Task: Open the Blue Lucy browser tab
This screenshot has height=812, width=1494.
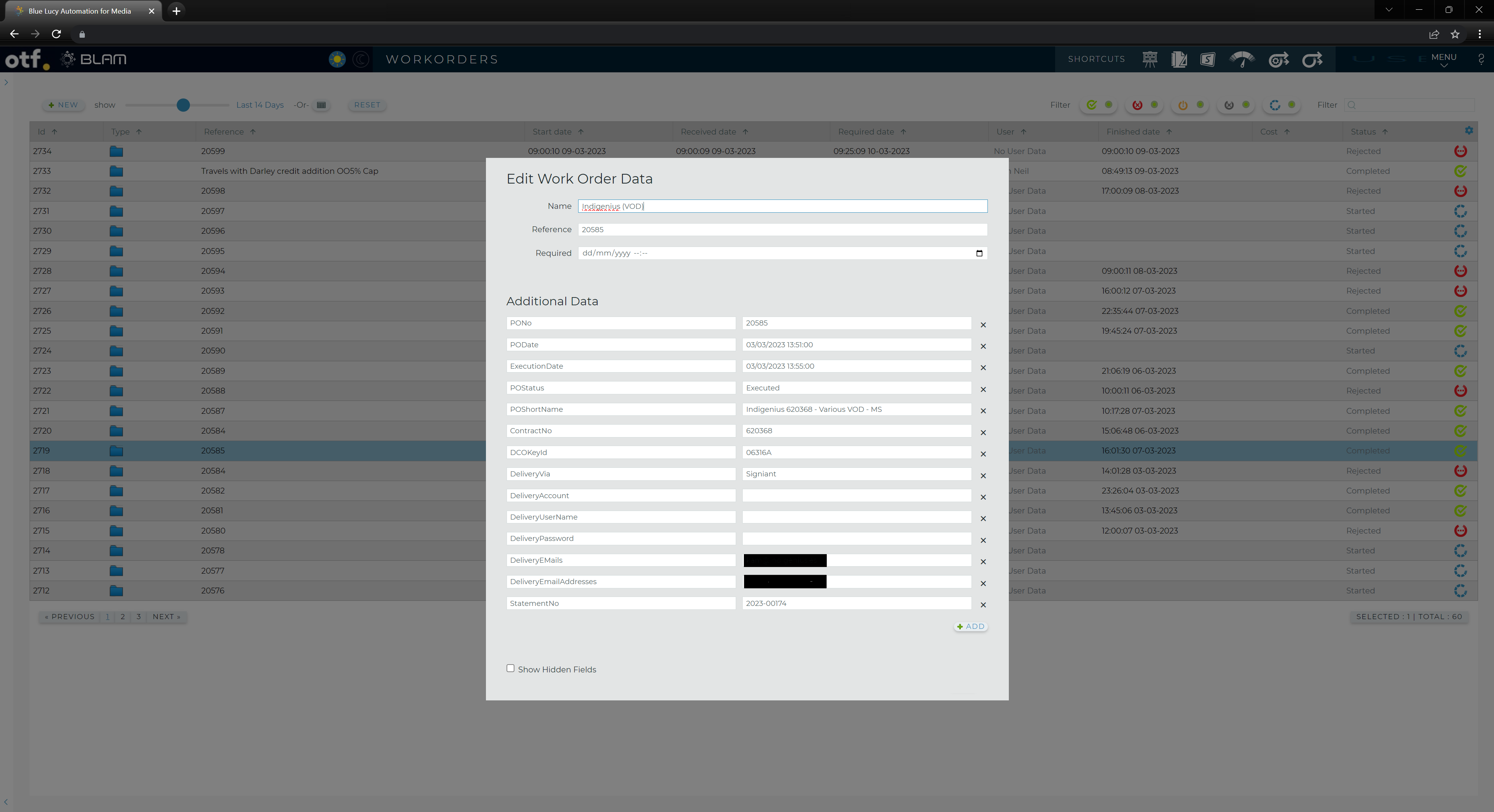Action: [x=79, y=11]
